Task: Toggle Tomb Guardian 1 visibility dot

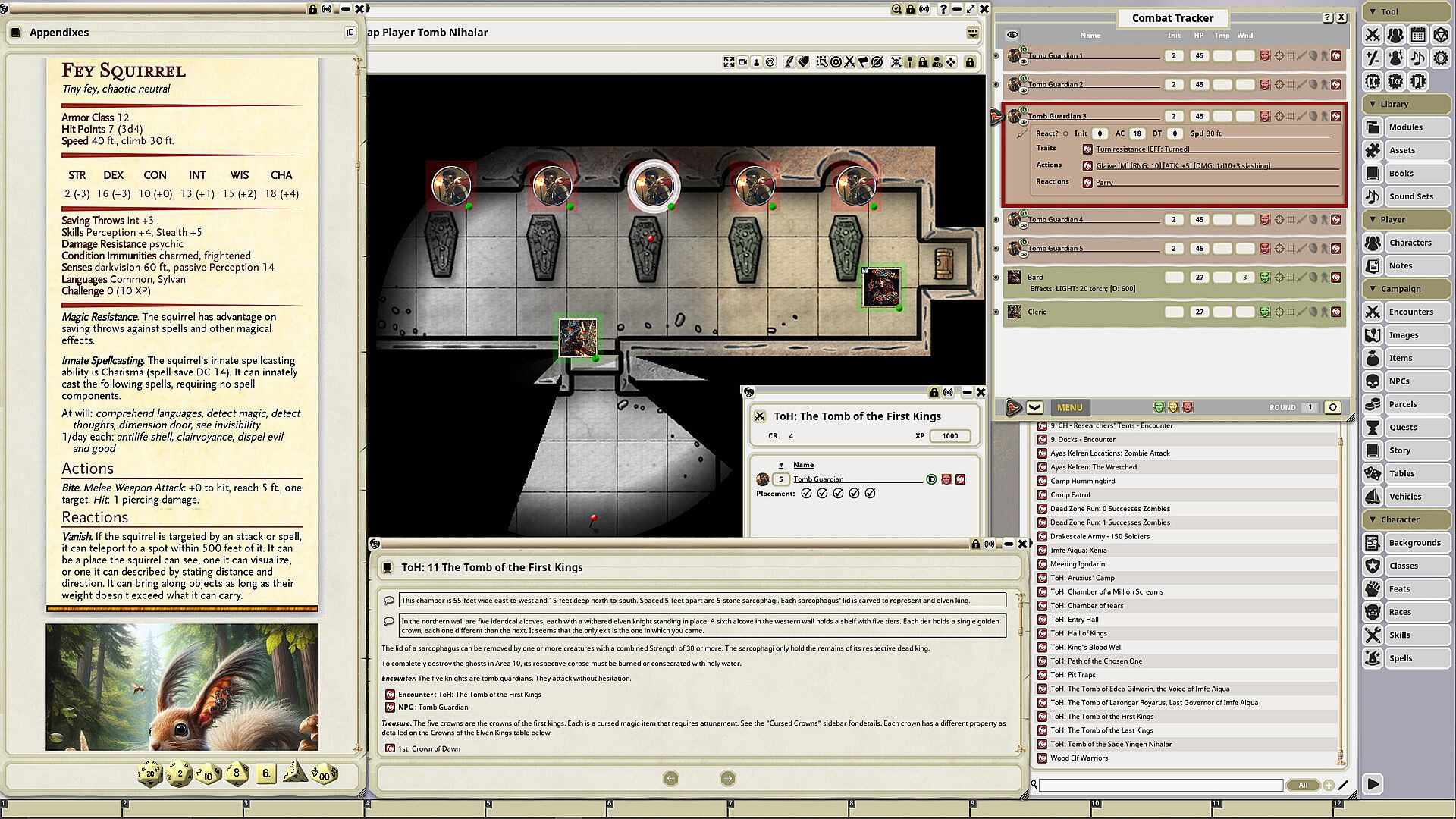Action: tap(996, 56)
